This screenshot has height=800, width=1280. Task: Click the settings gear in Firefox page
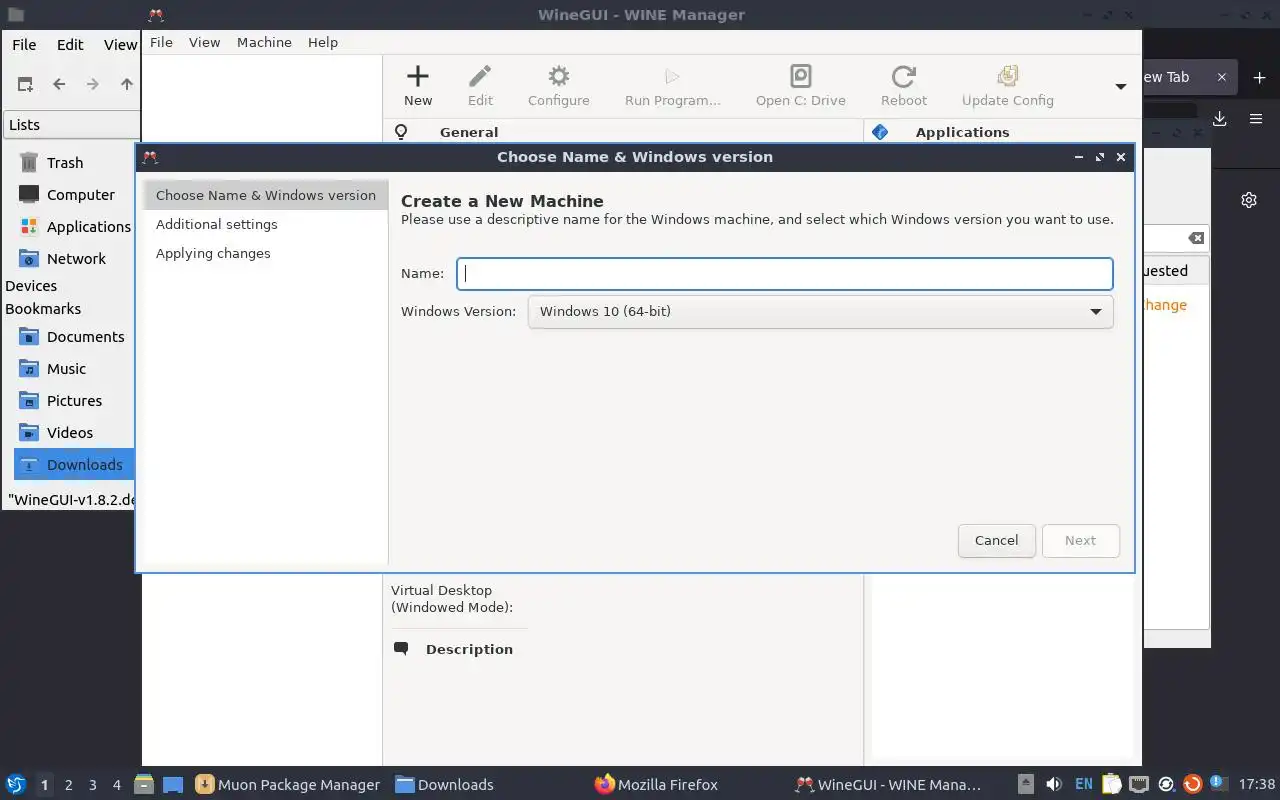coord(1249,200)
